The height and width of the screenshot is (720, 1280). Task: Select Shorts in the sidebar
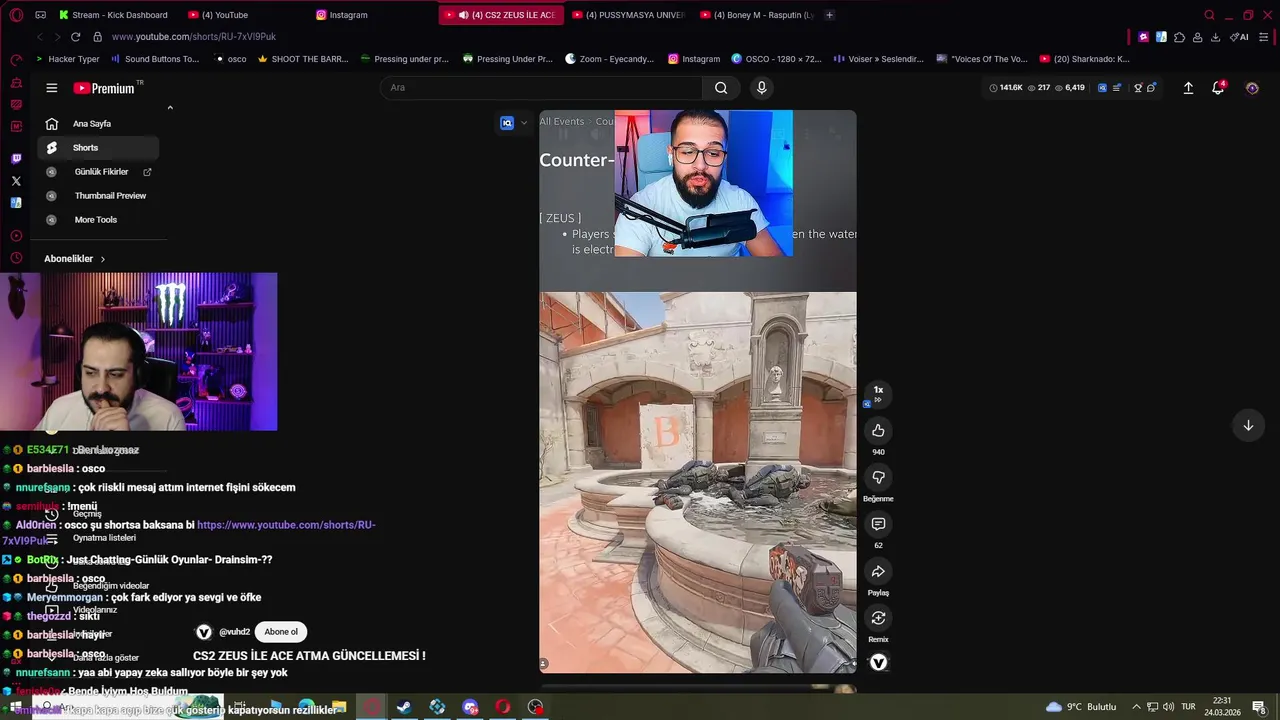point(98,148)
